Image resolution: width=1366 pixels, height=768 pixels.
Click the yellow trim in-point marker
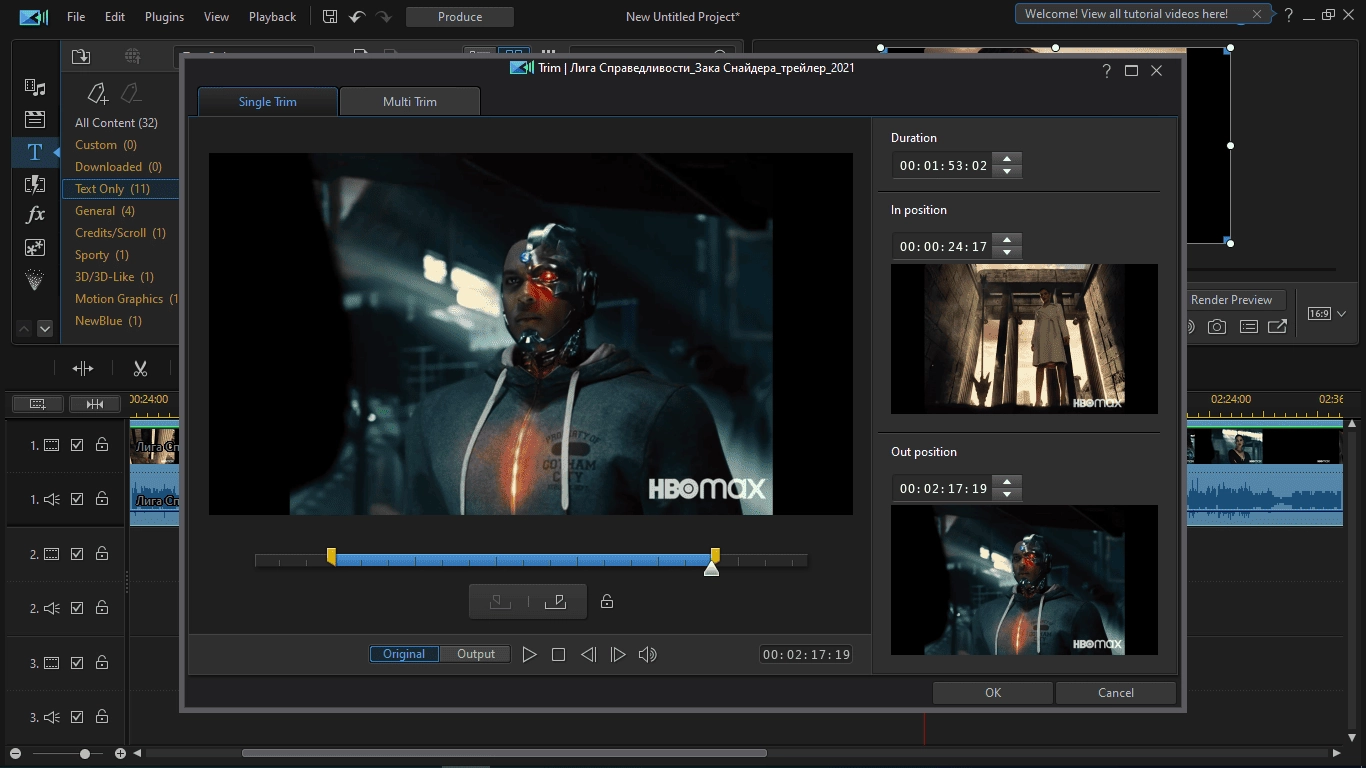[331, 556]
